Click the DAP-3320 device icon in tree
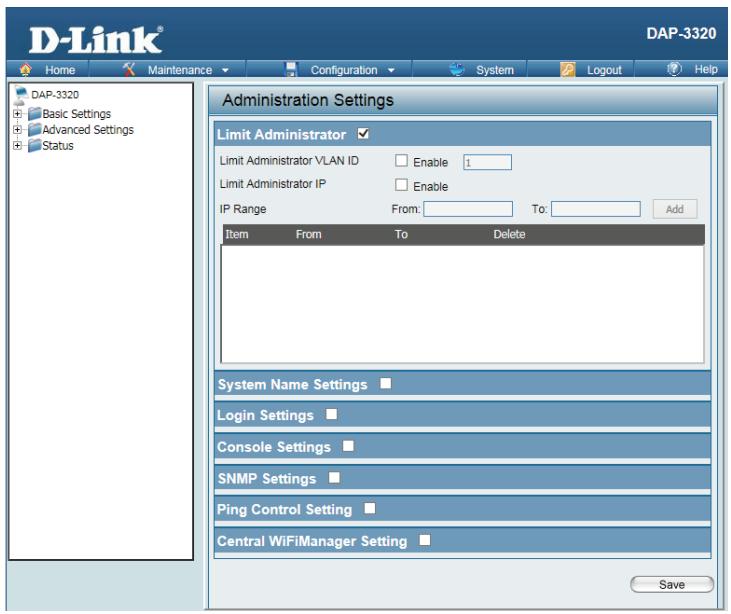Image resolution: width=731 pixels, height=614 pixels. [x=20, y=95]
